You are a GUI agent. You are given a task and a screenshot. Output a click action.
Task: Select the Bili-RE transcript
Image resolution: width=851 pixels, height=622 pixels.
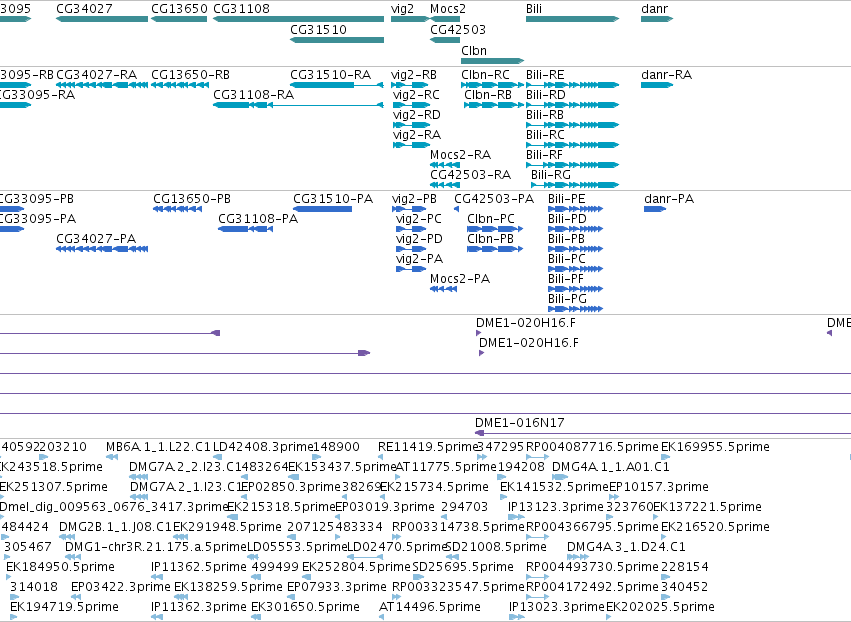(573, 85)
